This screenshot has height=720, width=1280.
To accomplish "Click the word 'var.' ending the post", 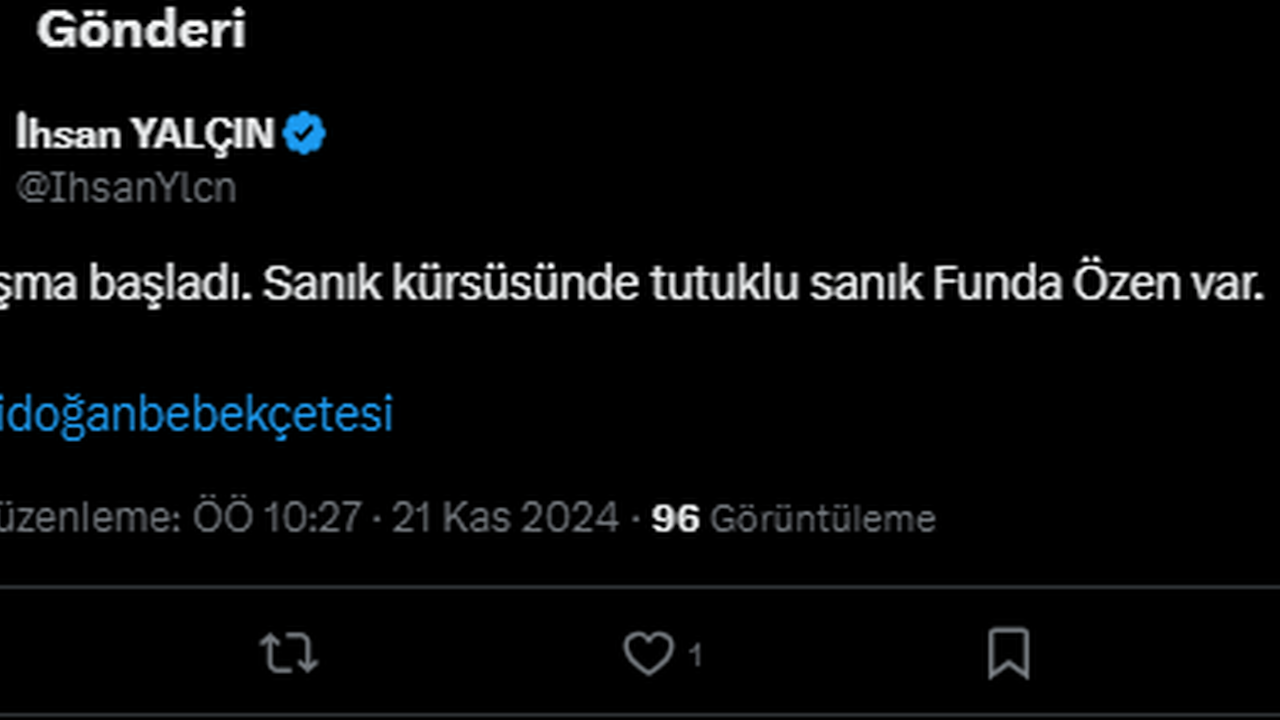I will tap(1222, 287).
